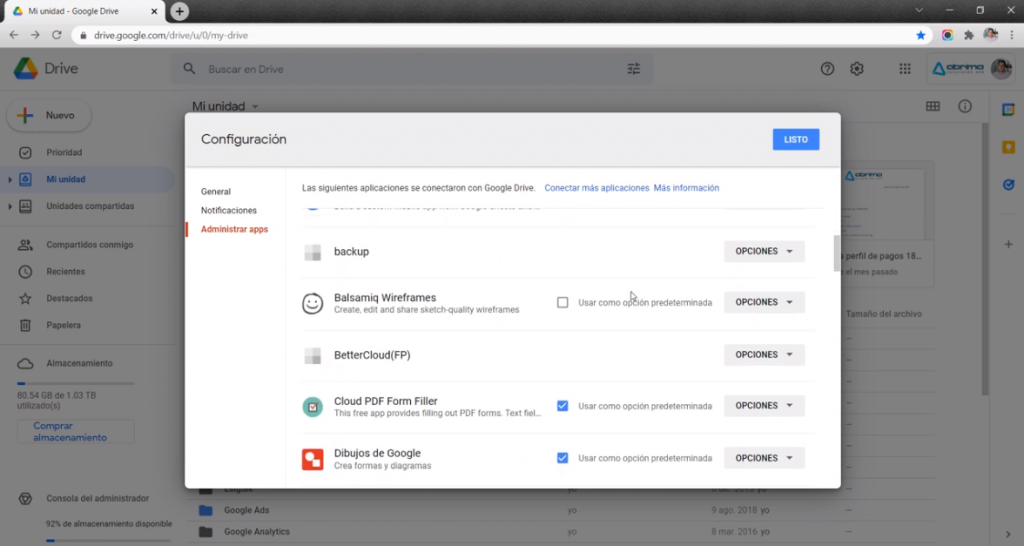The image size is (1024, 546).
Task: Open Compartidos conmigo in the sidebar
Action: click(87, 244)
